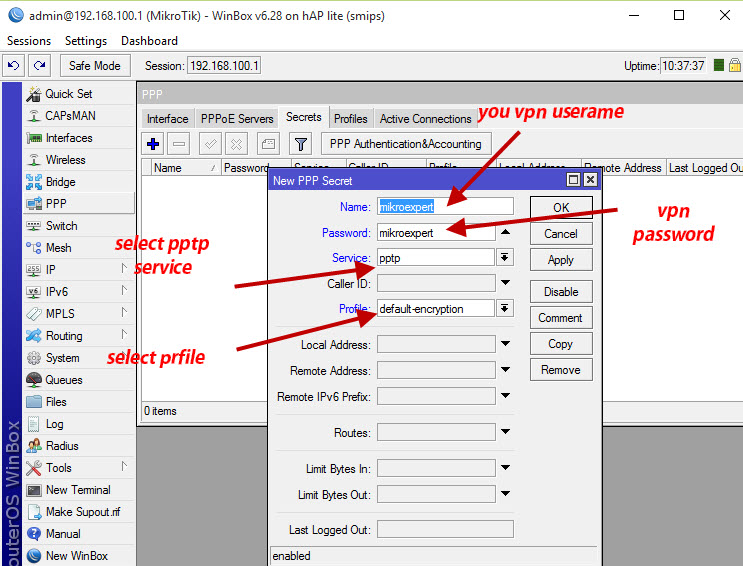The width and height of the screenshot is (743, 566).
Task: Switch to Secrets tab
Action: pyautogui.click(x=304, y=117)
